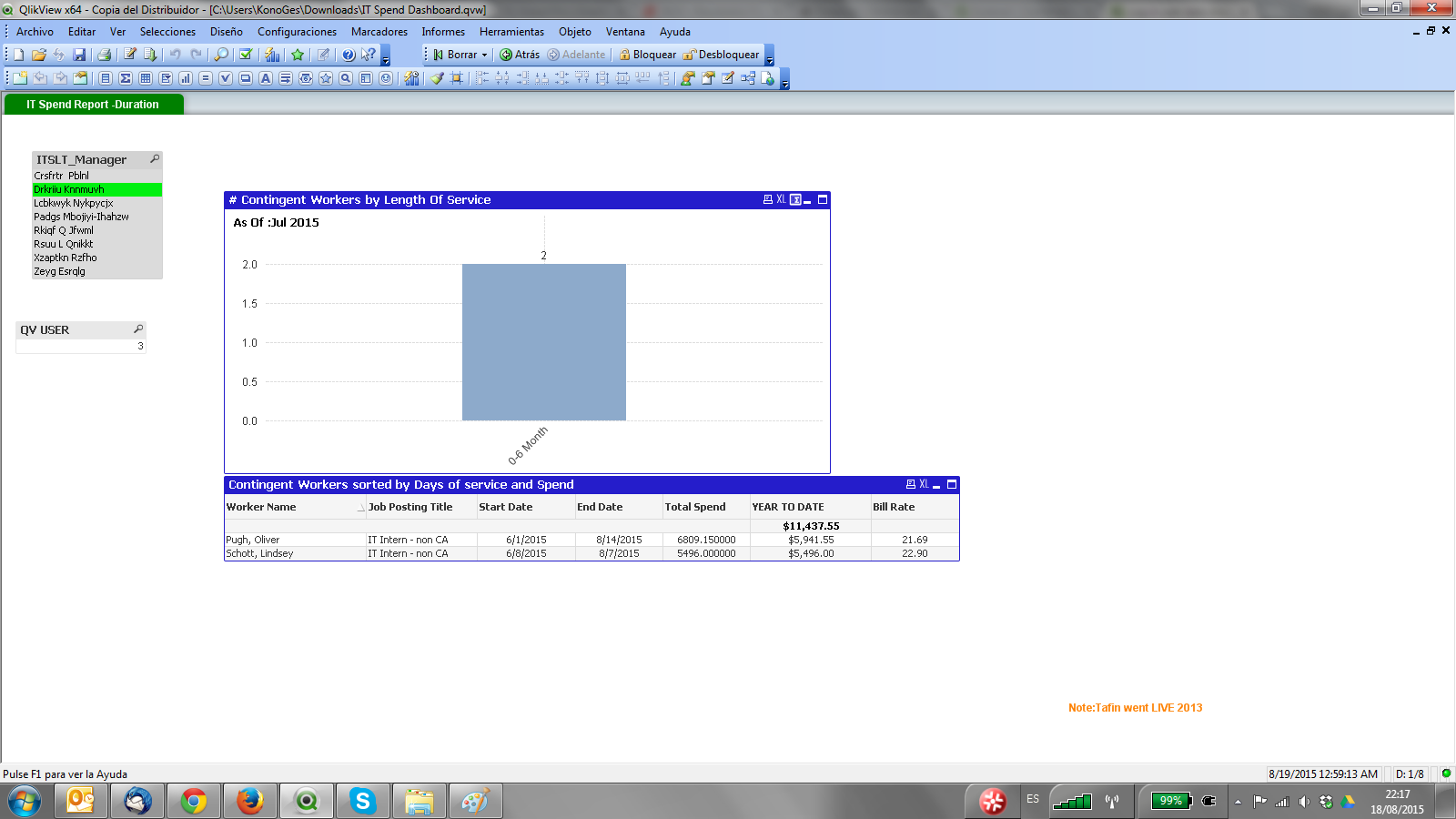Open the Marcadores menu

tap(379, 32)
